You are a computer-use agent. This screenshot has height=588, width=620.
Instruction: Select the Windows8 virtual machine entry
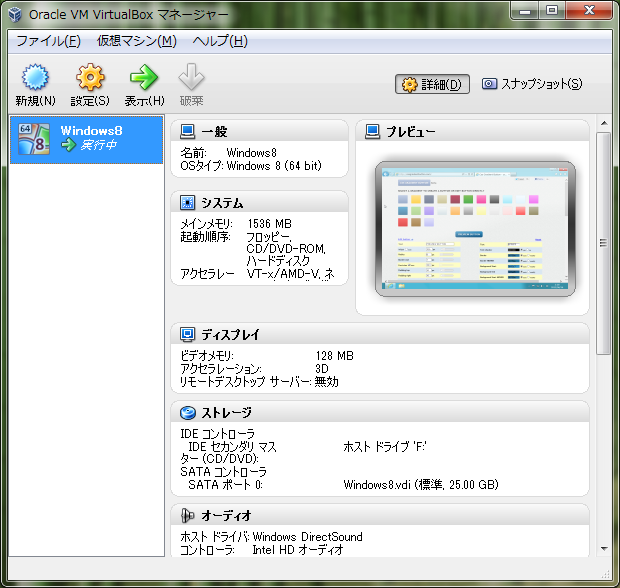point(86,139)
